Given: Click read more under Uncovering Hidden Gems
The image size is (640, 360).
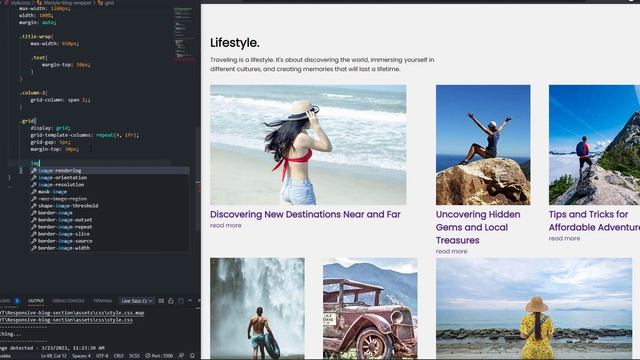Looking at the screenshot, I should point(451,251).
